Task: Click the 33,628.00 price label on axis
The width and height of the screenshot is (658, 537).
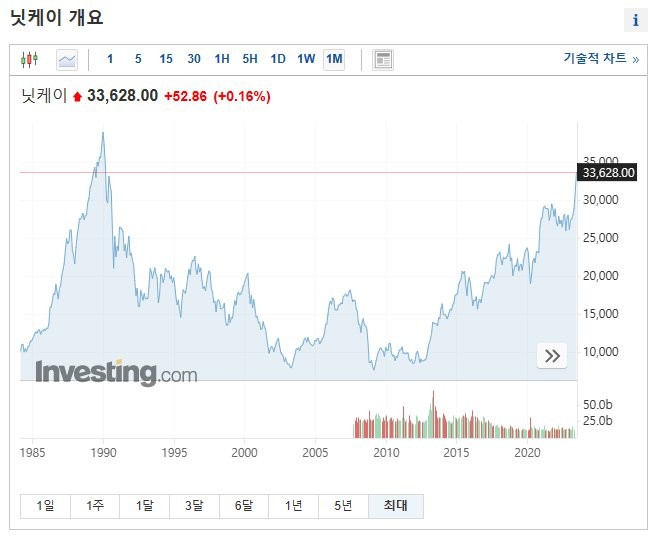Action: pyautogui.click(x=608, y=173)
